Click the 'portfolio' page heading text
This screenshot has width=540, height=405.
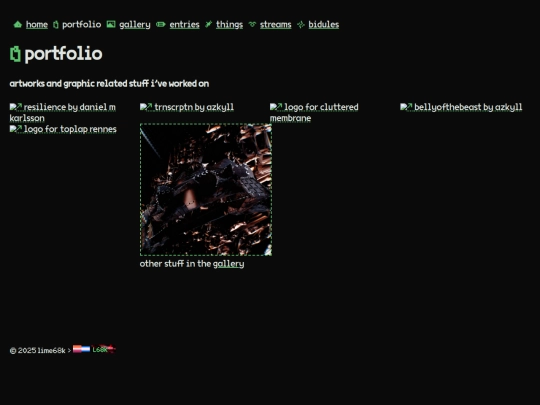[63, 54]
